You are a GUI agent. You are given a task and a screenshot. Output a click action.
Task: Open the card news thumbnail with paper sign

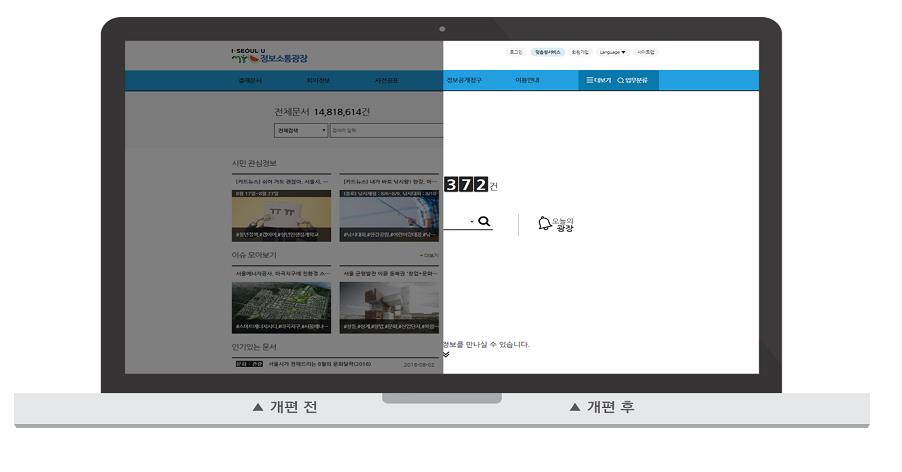281,216
